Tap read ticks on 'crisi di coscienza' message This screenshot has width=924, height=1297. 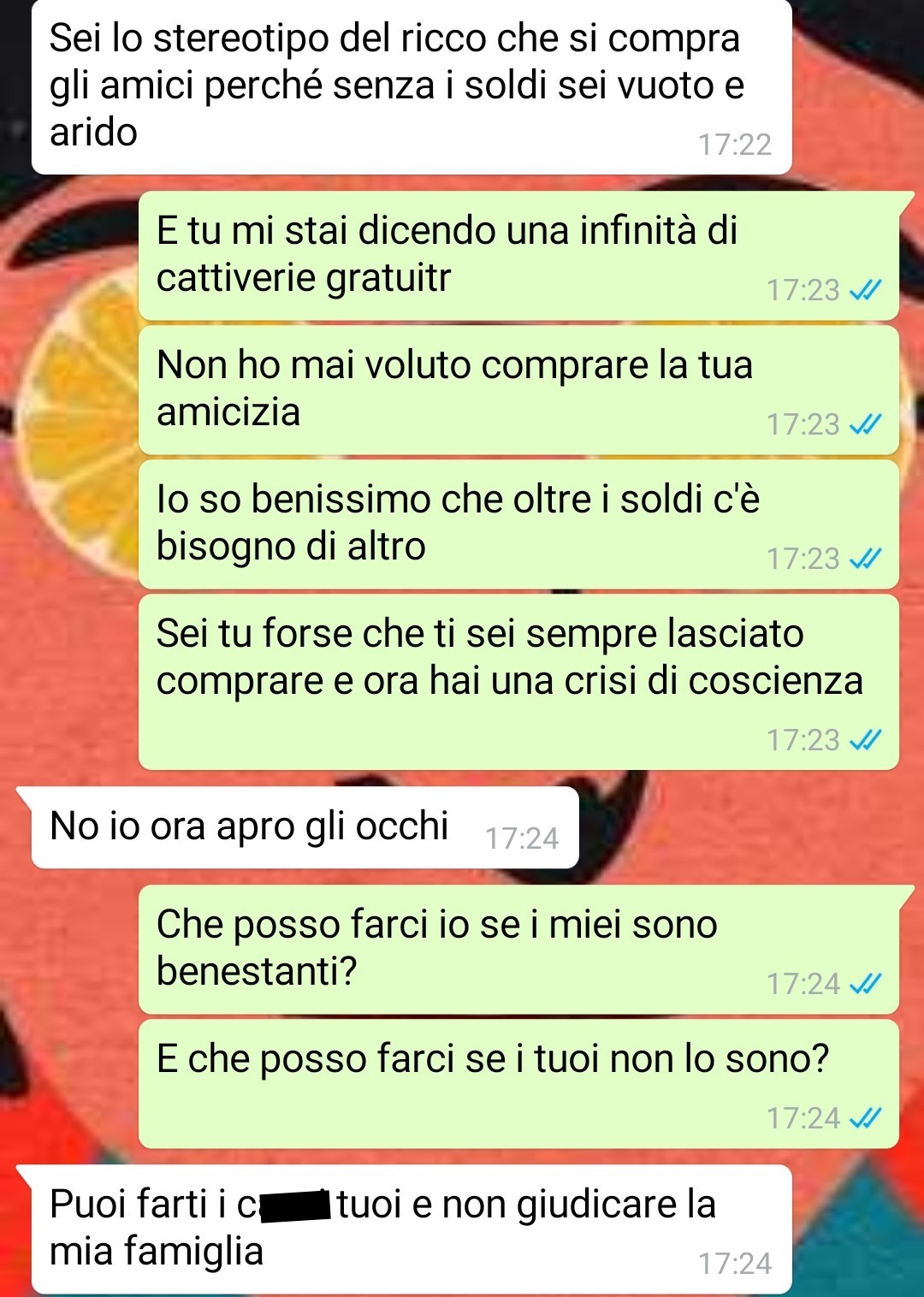coord(865,740)
